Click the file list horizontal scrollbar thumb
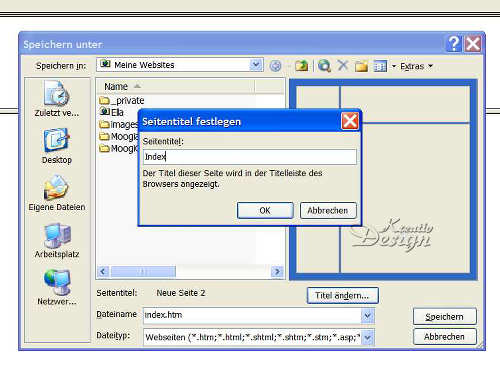This screenshot has height=371, width=500. (x=143, y=271)
